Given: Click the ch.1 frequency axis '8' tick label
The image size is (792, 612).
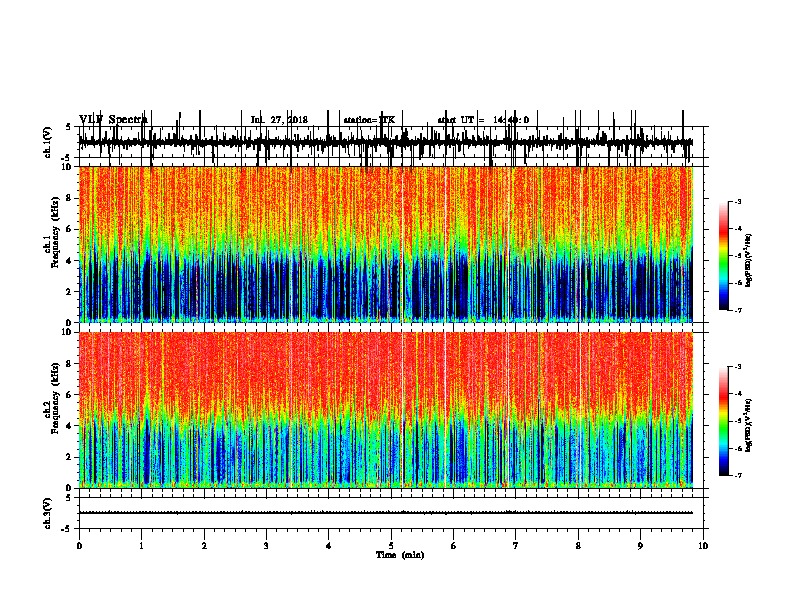Looking at the screenshot, I should click(69, 198).
